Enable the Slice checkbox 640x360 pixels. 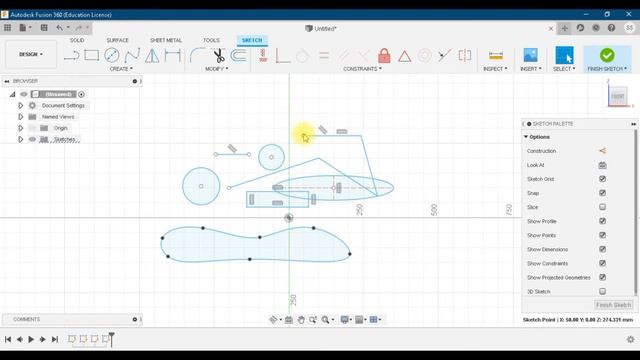[602, 207]
